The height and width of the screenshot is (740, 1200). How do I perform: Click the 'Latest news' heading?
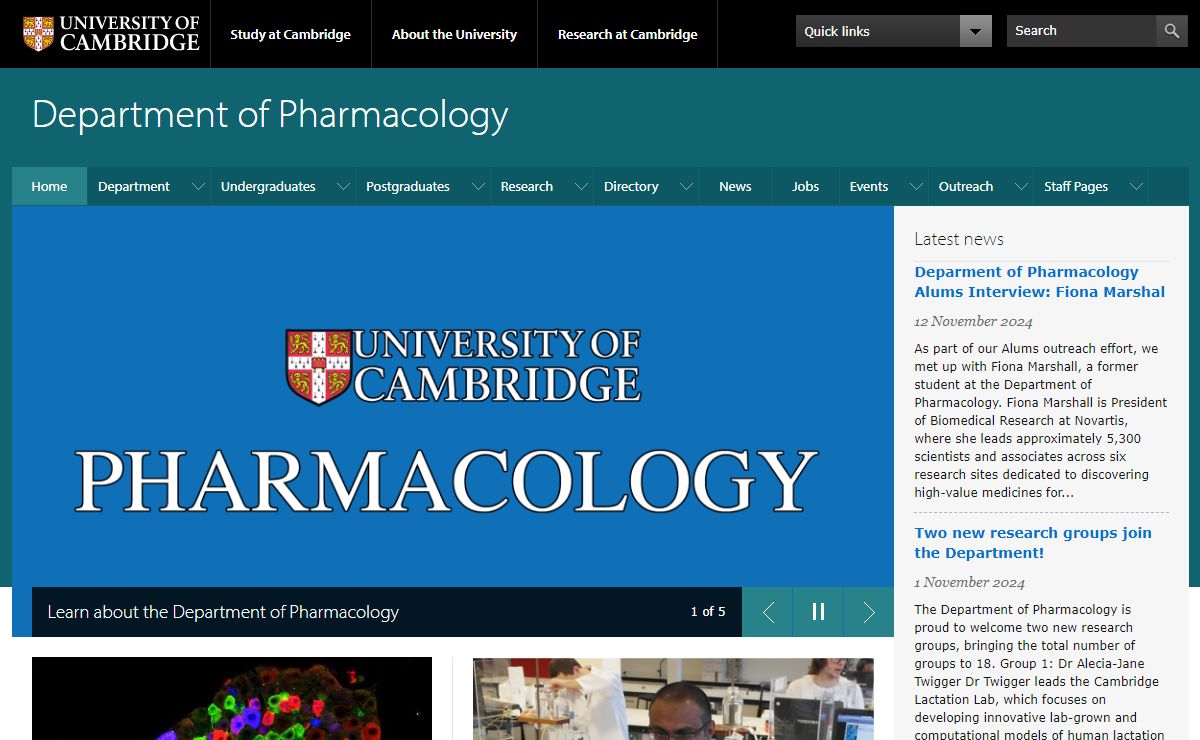(959, 239)
